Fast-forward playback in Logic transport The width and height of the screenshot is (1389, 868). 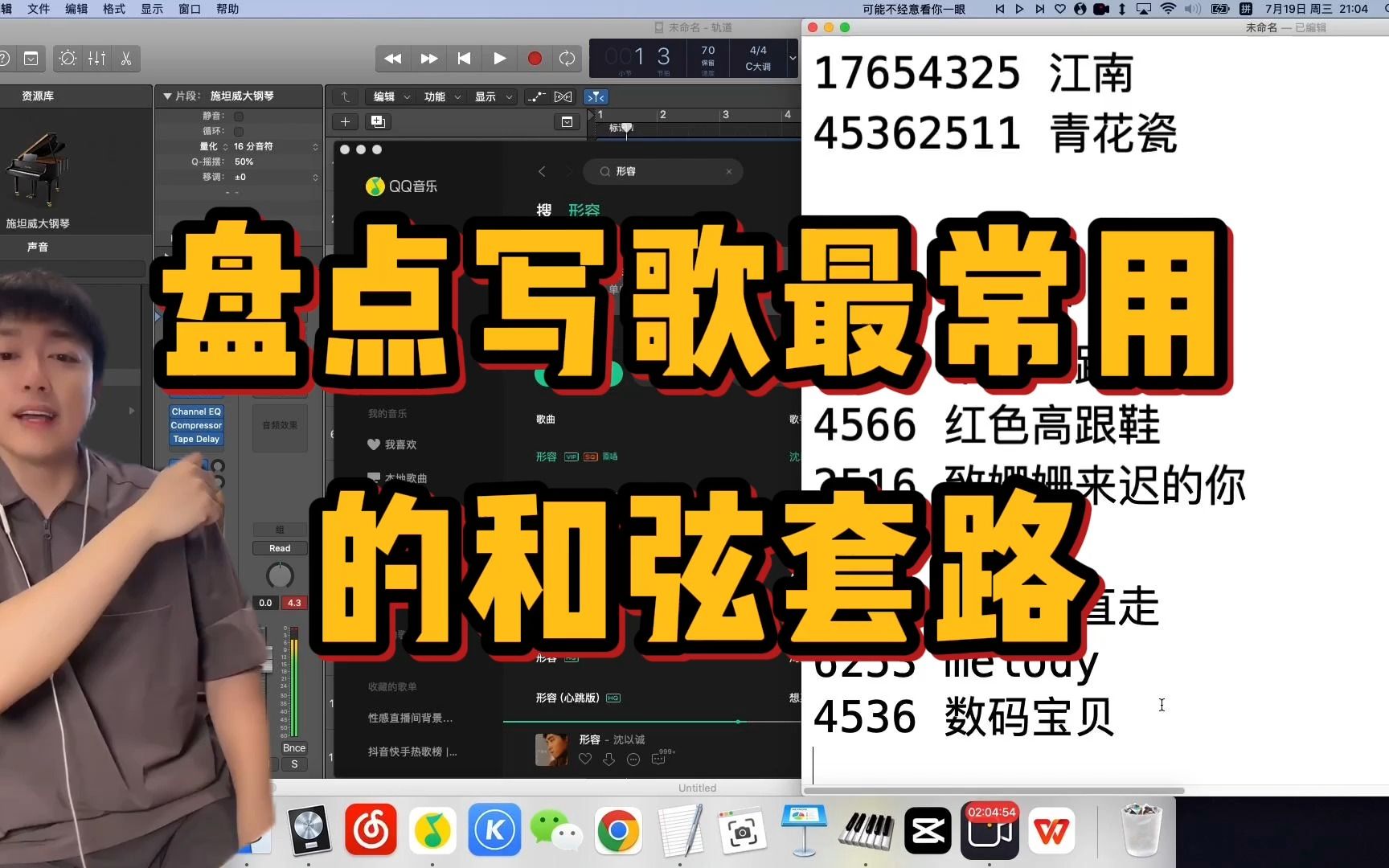[x=429, y=59]
